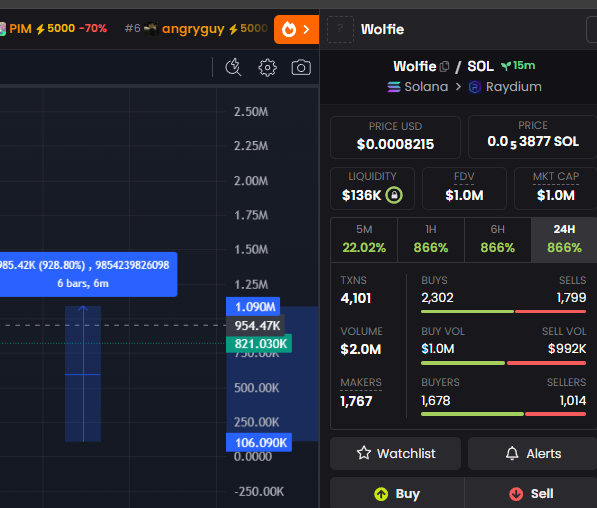597x508 pixels.
Task: Click the PIM trending token
Action: coord(53,29)
